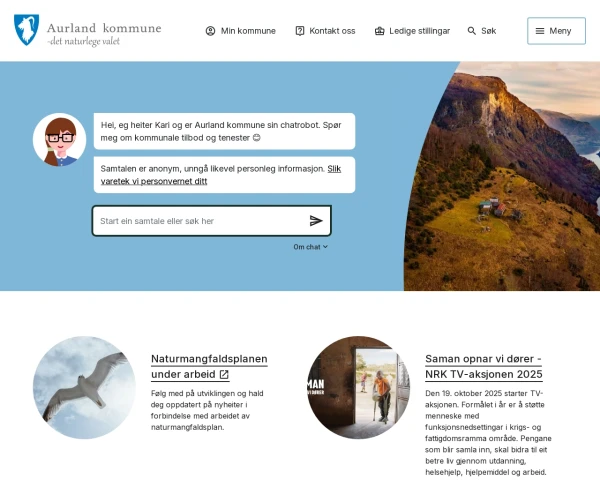The image size is (600, 480).
Task: Click the seagull thumbnail image
Action: point(84,387)
